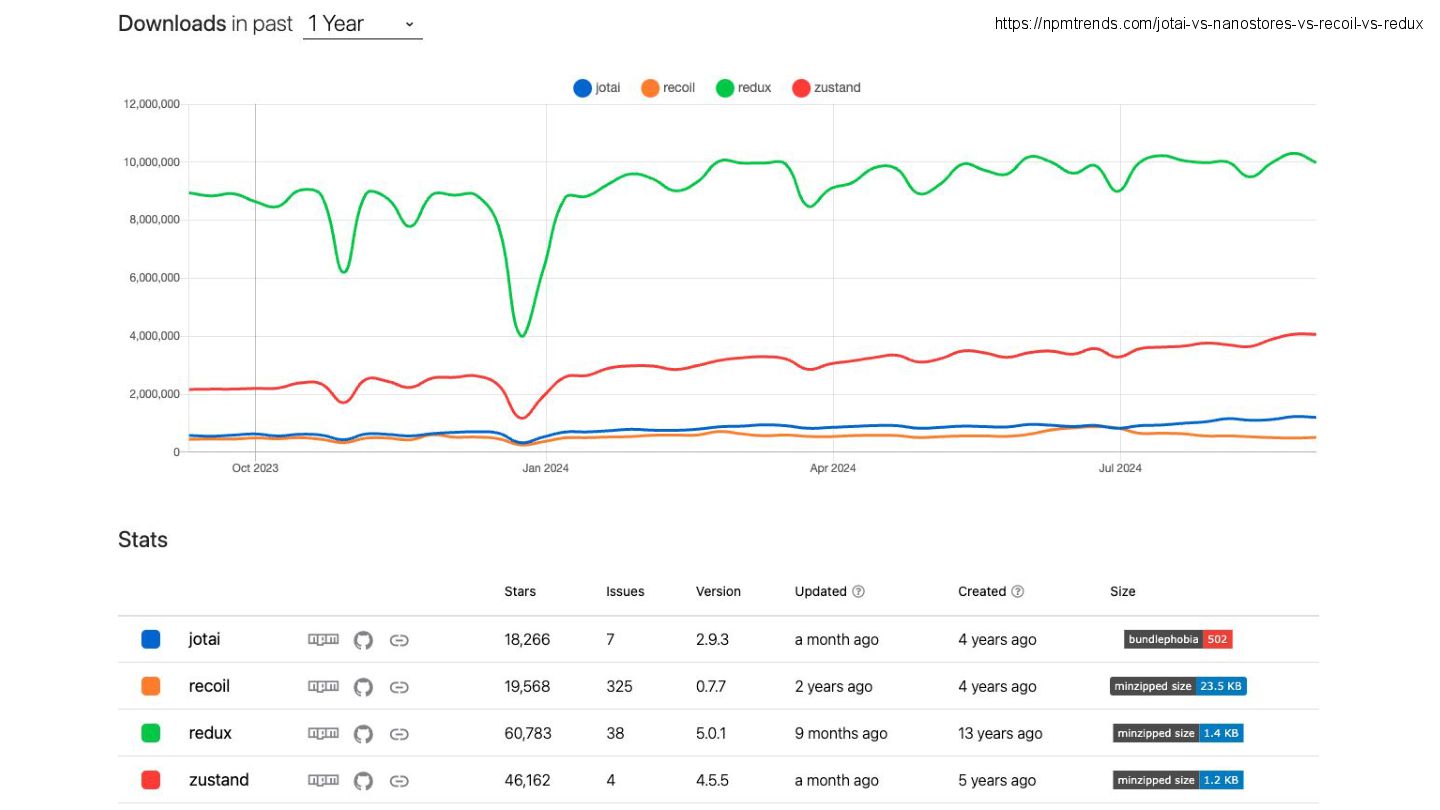Click the Updated column help icon
Screen dimensions: 1440x810
click(858, 592)
